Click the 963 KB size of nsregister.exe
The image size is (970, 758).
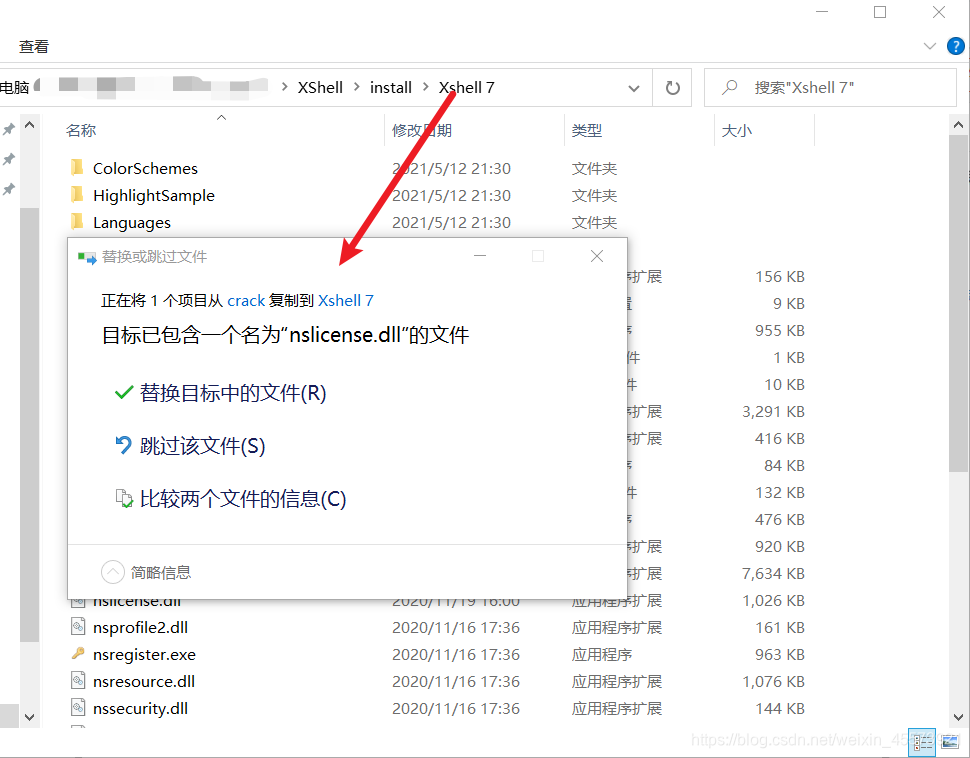[779, 655]
